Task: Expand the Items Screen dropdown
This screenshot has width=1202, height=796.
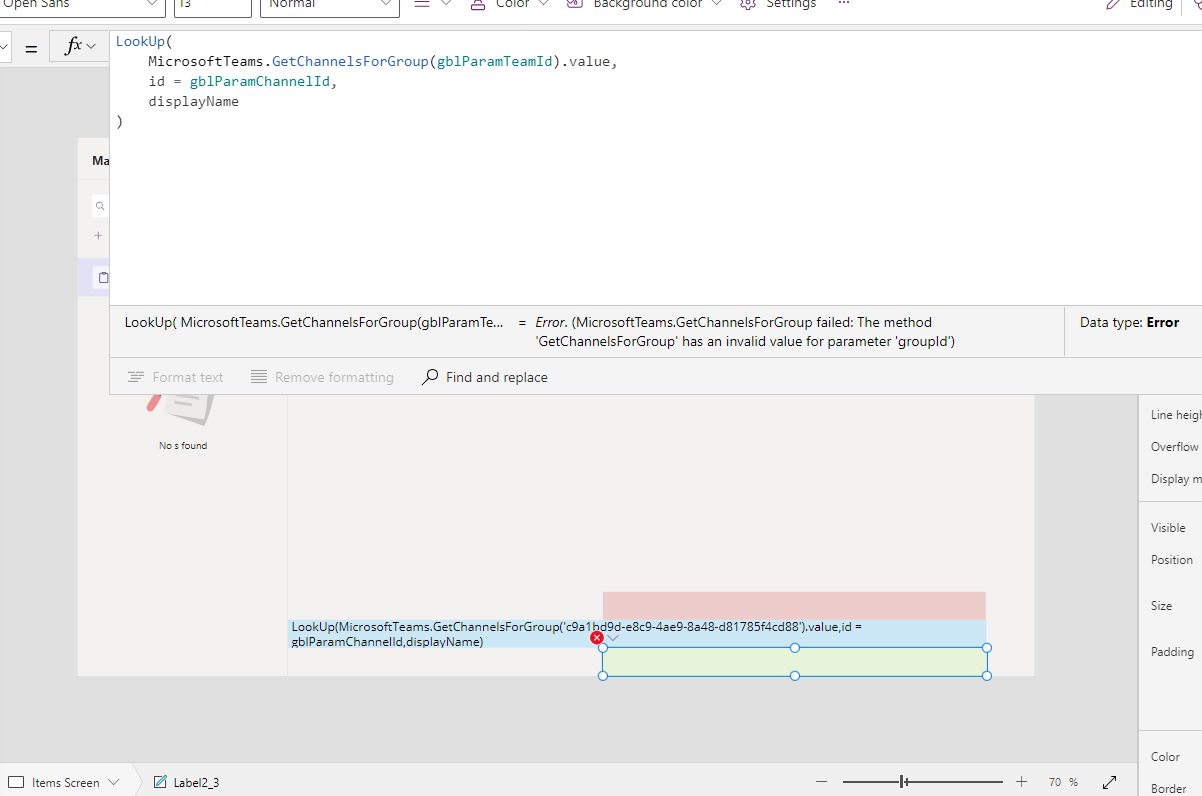Action: pyautogui.click(x=114, y=782)
